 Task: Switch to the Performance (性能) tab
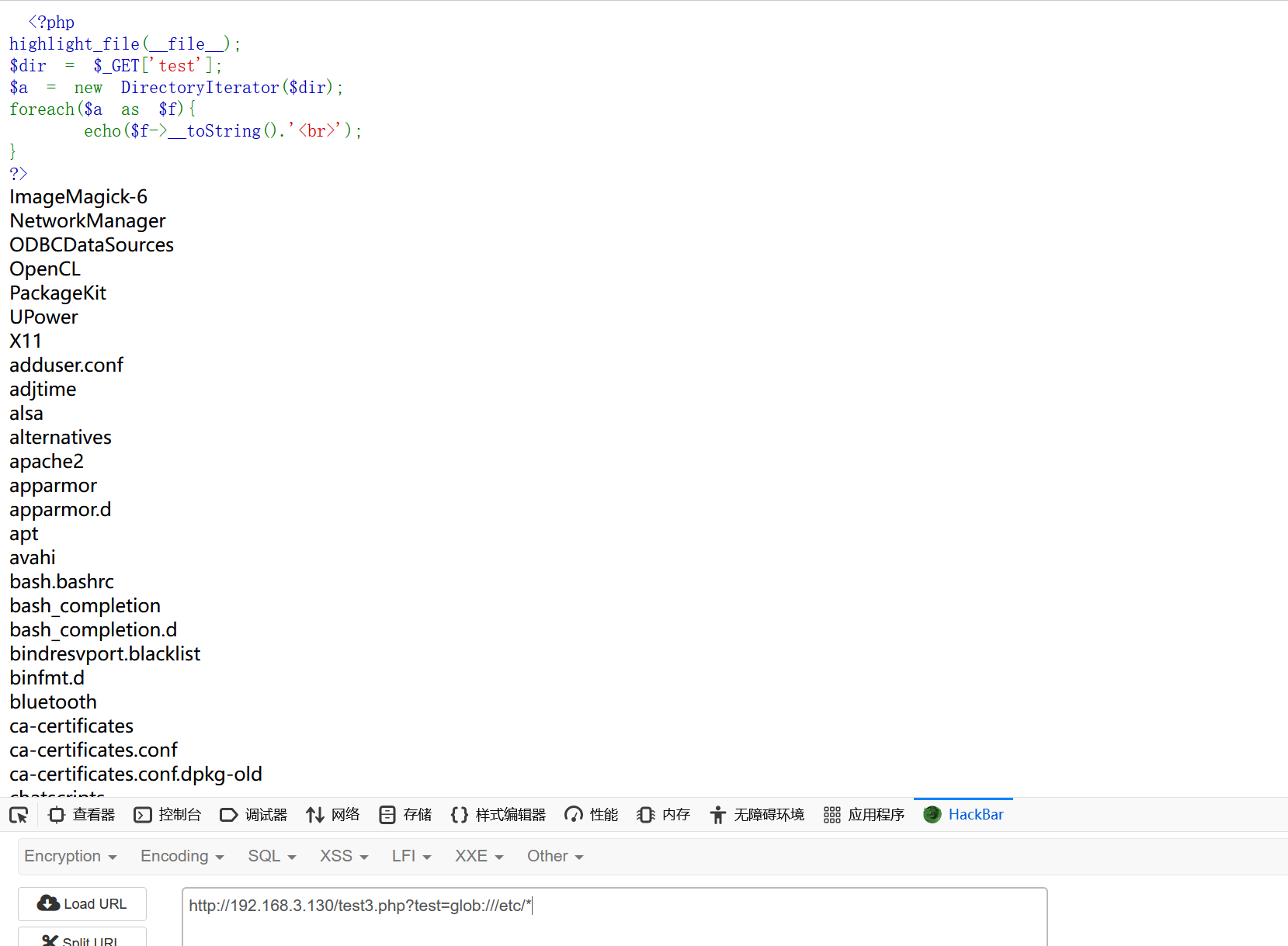tap(592, 815)
